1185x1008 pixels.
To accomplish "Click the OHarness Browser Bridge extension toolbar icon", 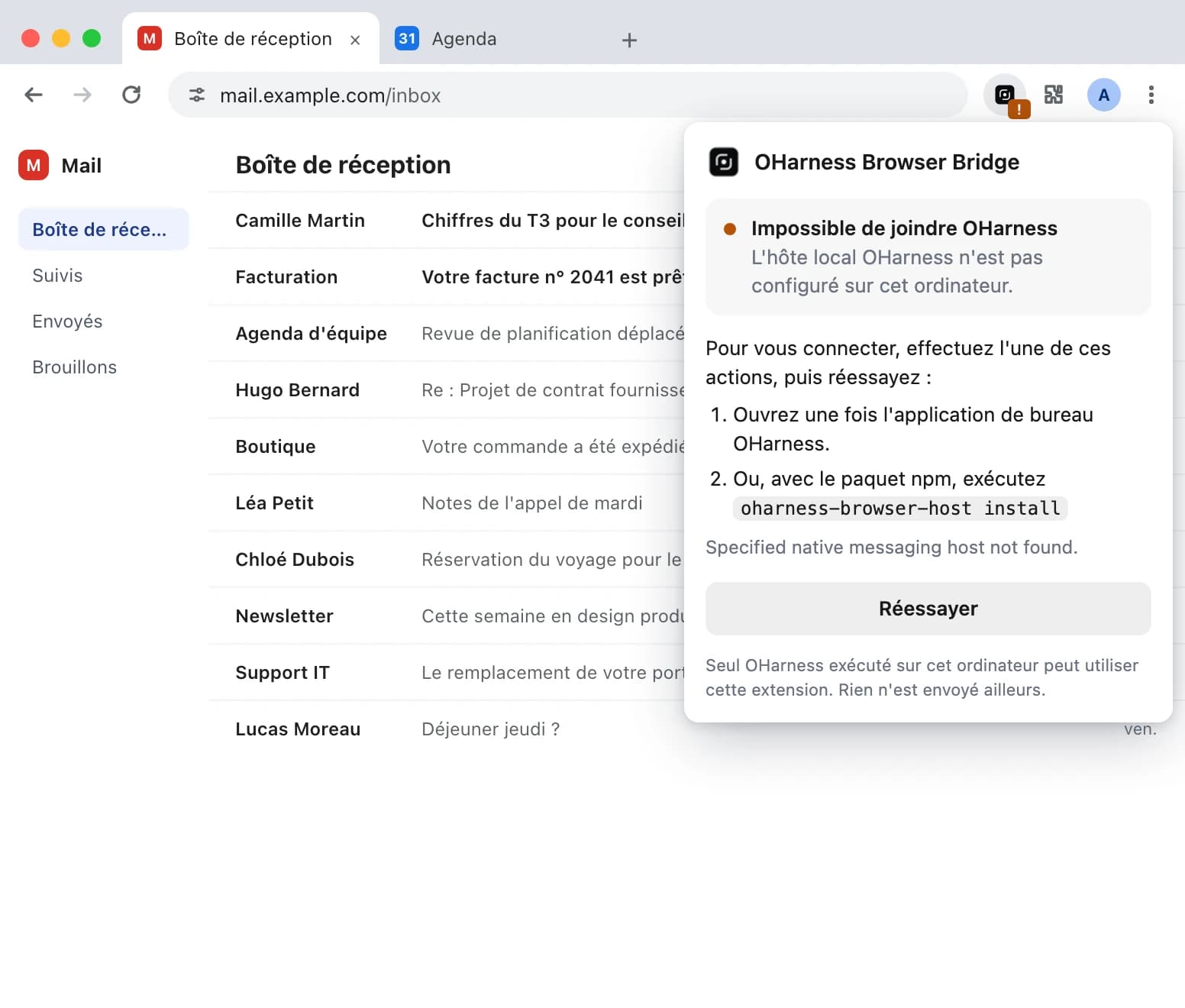I will pyautogui.click(x=1005, y=95).
